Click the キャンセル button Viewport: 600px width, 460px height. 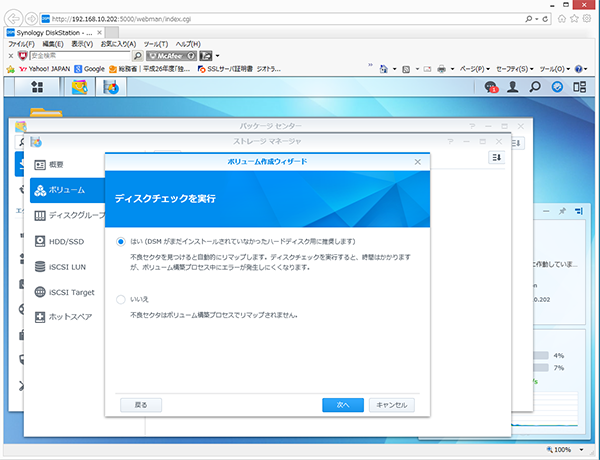(391, 405)
